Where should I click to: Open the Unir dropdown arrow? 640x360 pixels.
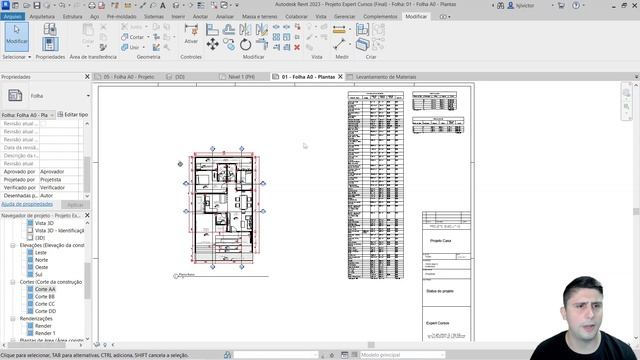click(x=143, y=47)
